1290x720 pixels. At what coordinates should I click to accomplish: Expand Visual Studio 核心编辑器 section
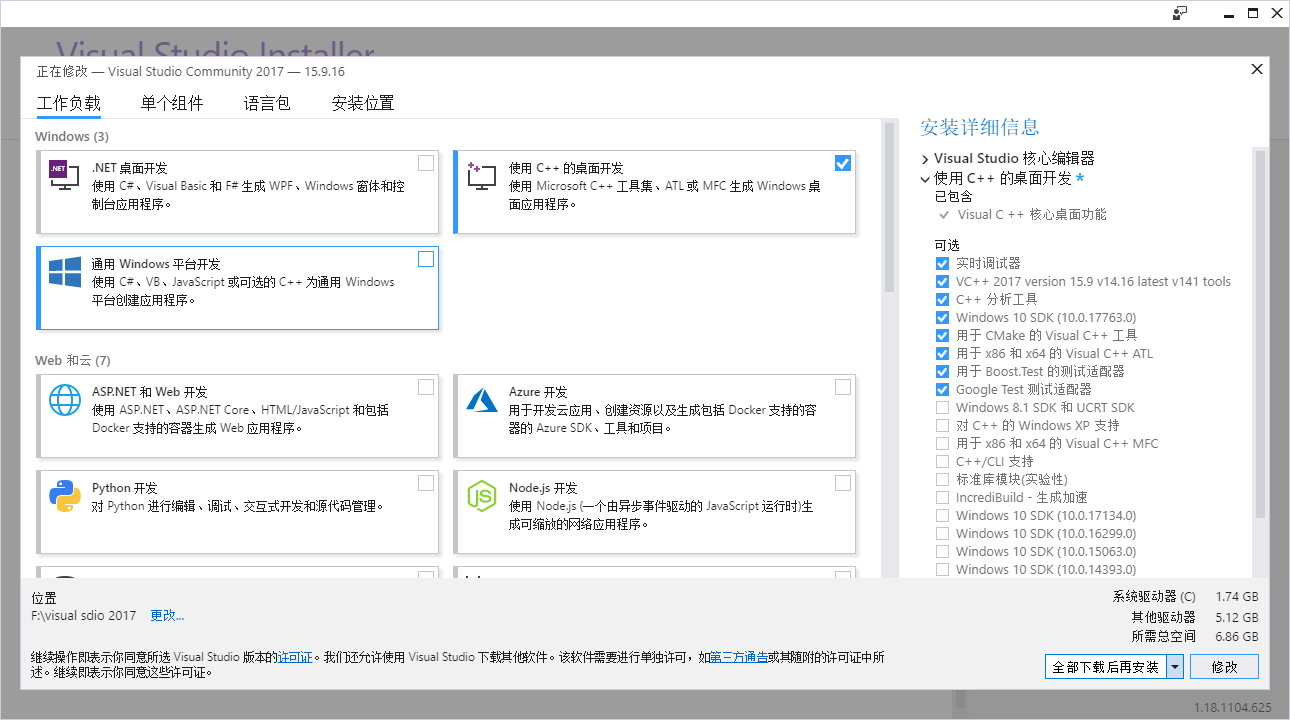click(x=925, y=159)
